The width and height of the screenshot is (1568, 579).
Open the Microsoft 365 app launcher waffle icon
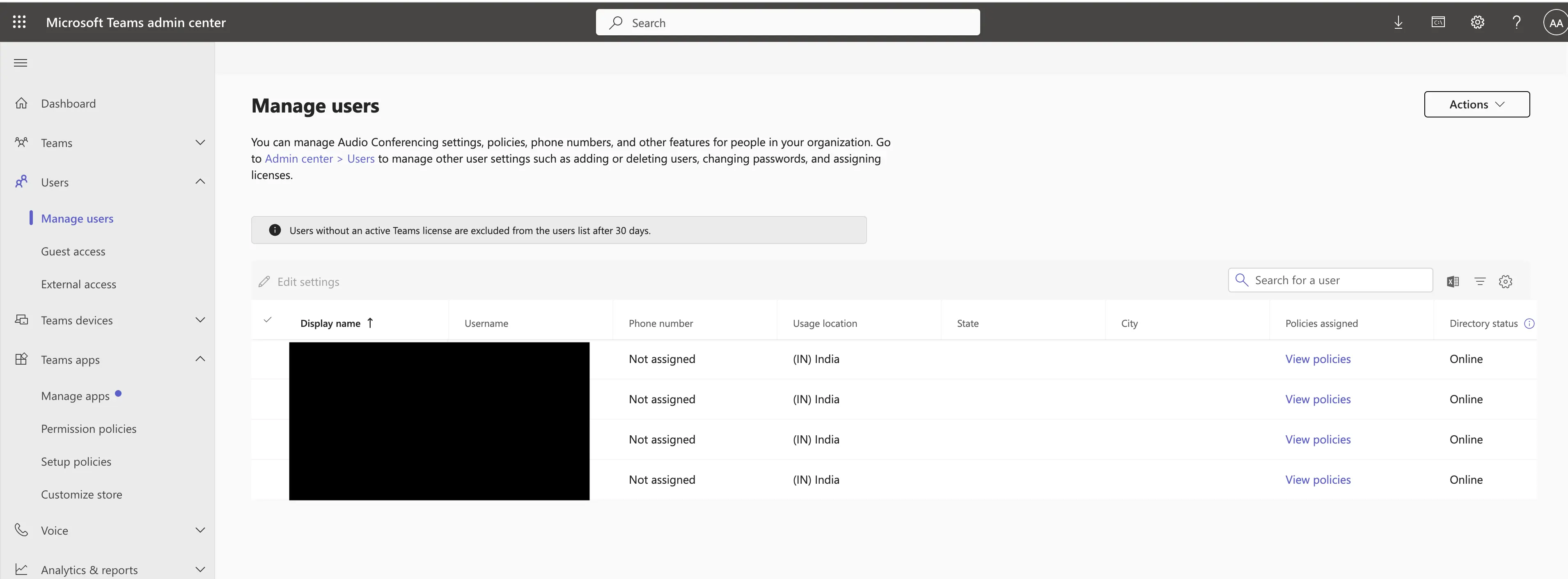[x=19, y=22]
